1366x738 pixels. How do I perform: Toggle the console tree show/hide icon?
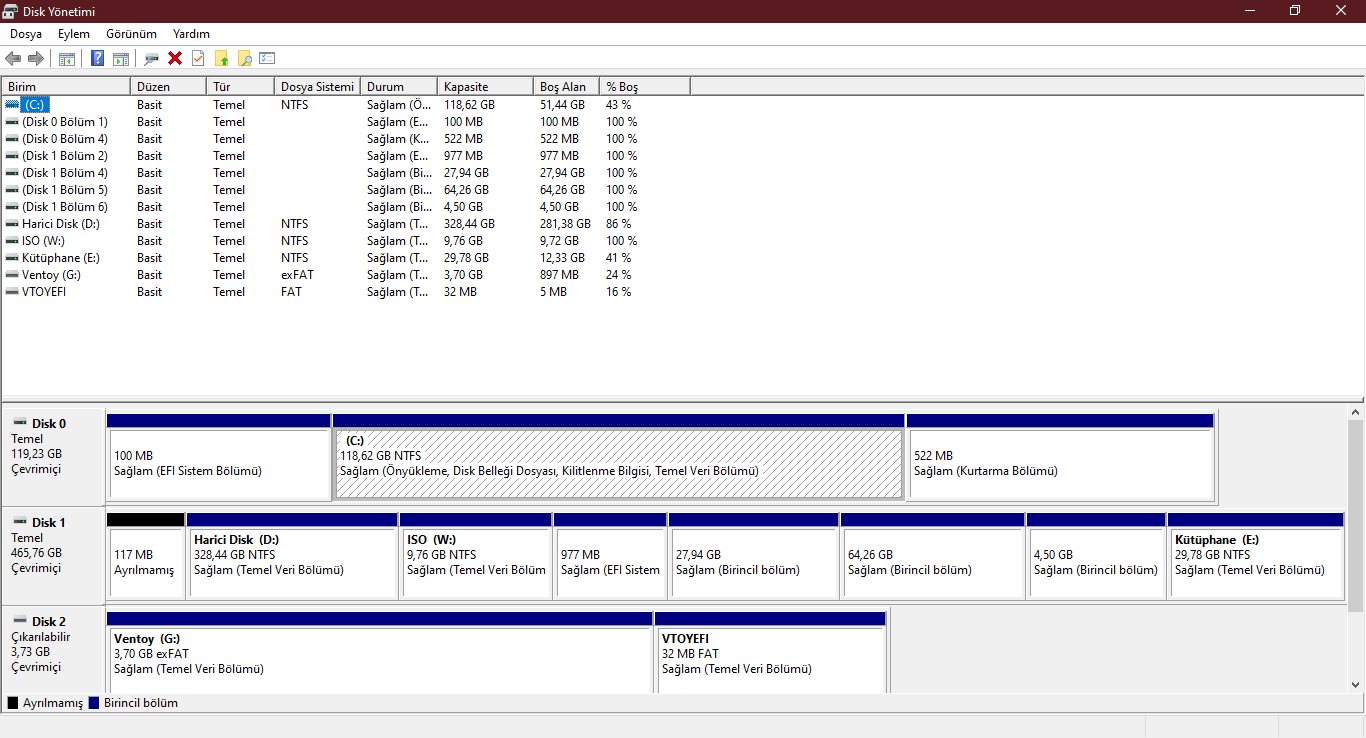(x=67, y=58)
